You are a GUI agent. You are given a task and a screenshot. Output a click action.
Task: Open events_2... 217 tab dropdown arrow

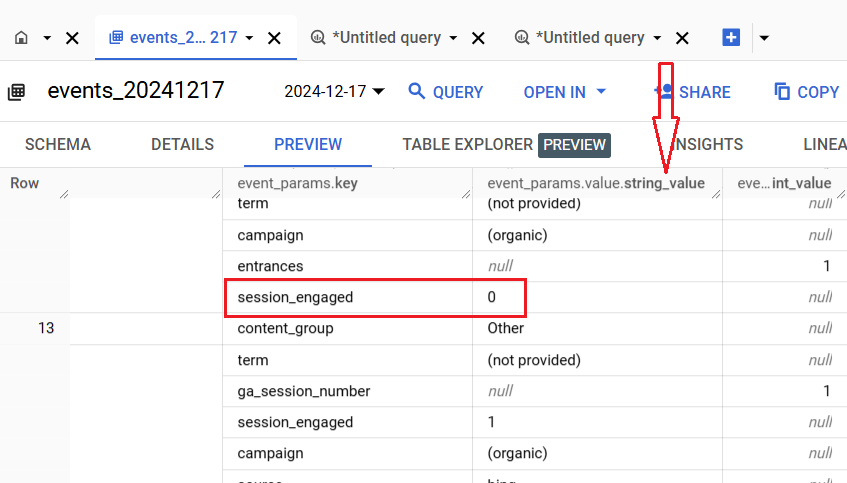point(249,38)
